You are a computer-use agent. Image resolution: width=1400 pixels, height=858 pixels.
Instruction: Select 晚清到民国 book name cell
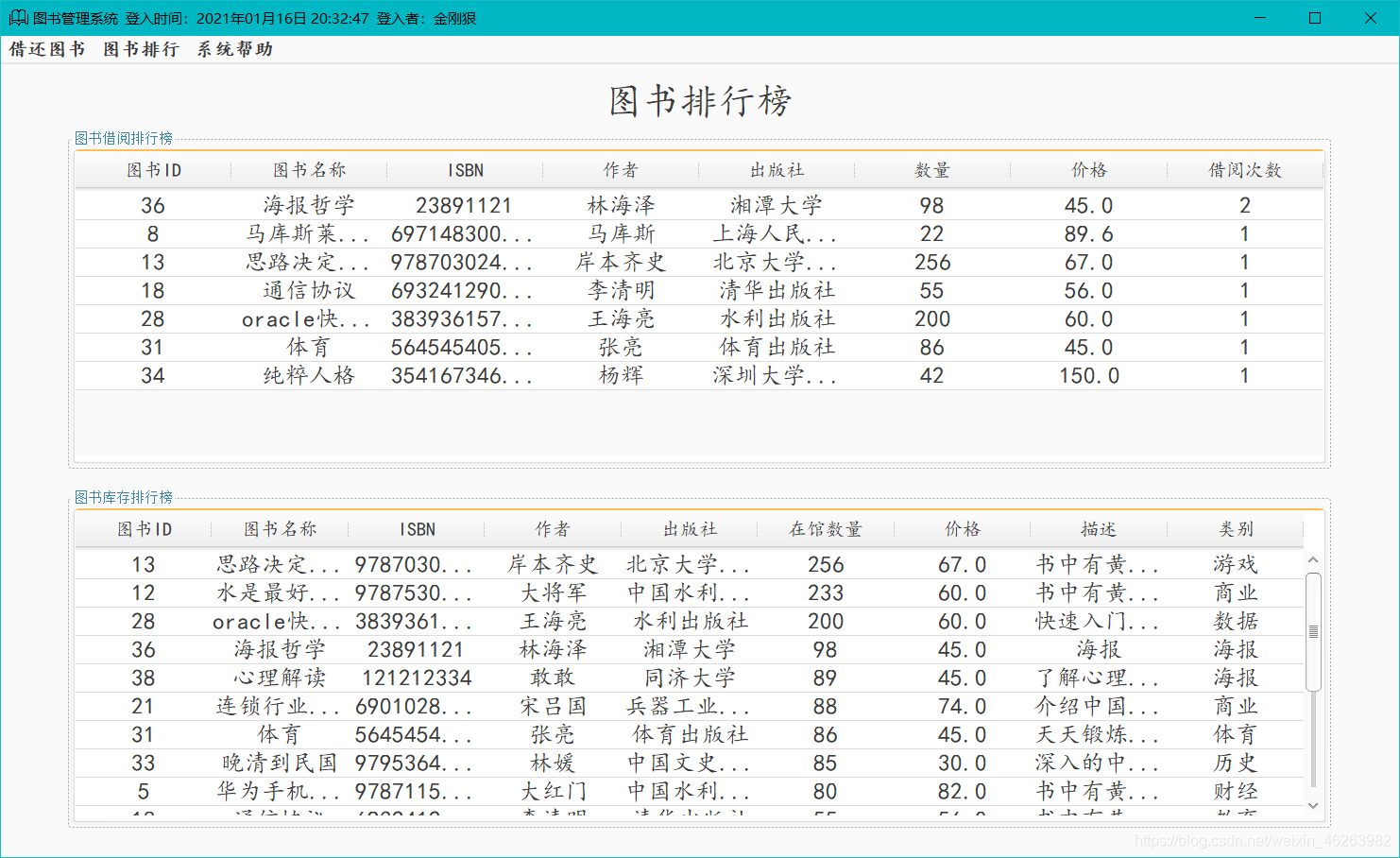(280, 763)
